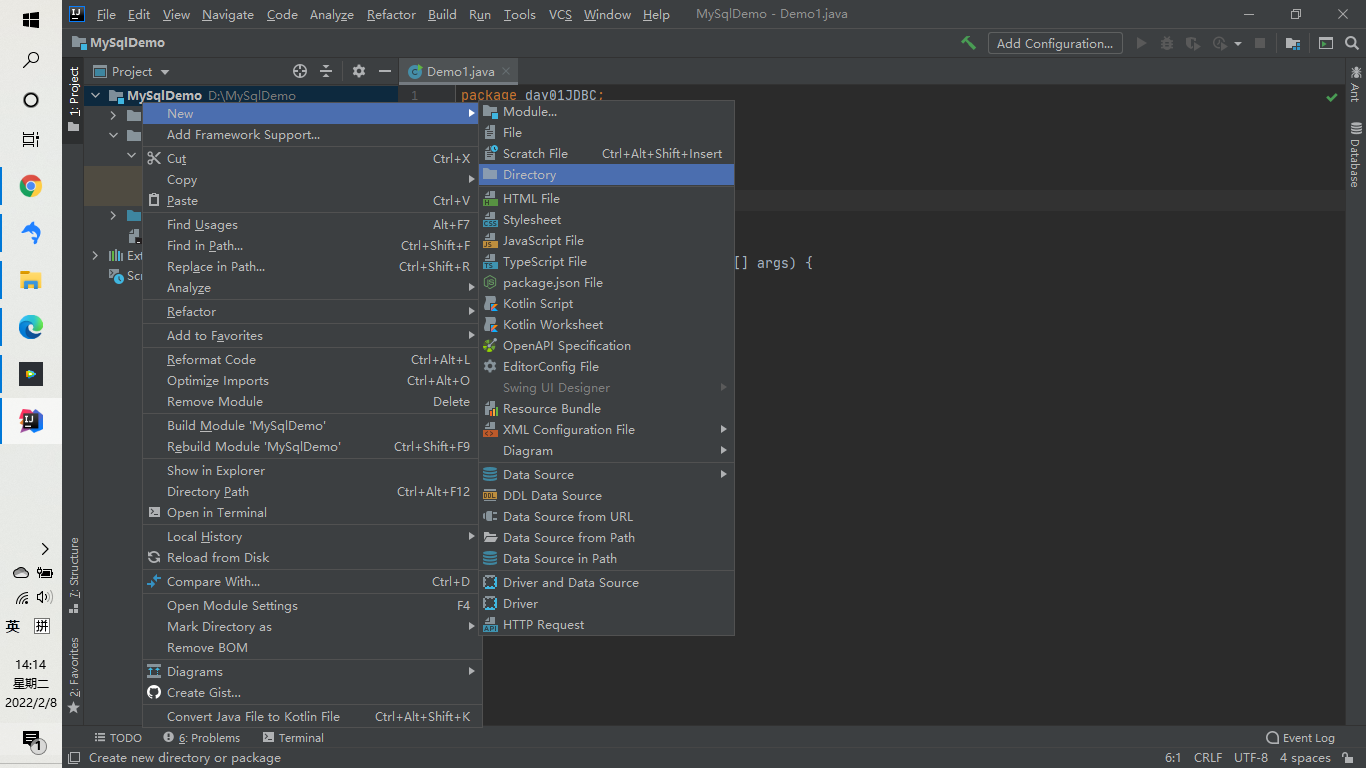Open the Navigate menu in menu bar
1366x768 pixels.
pos(228,15)
